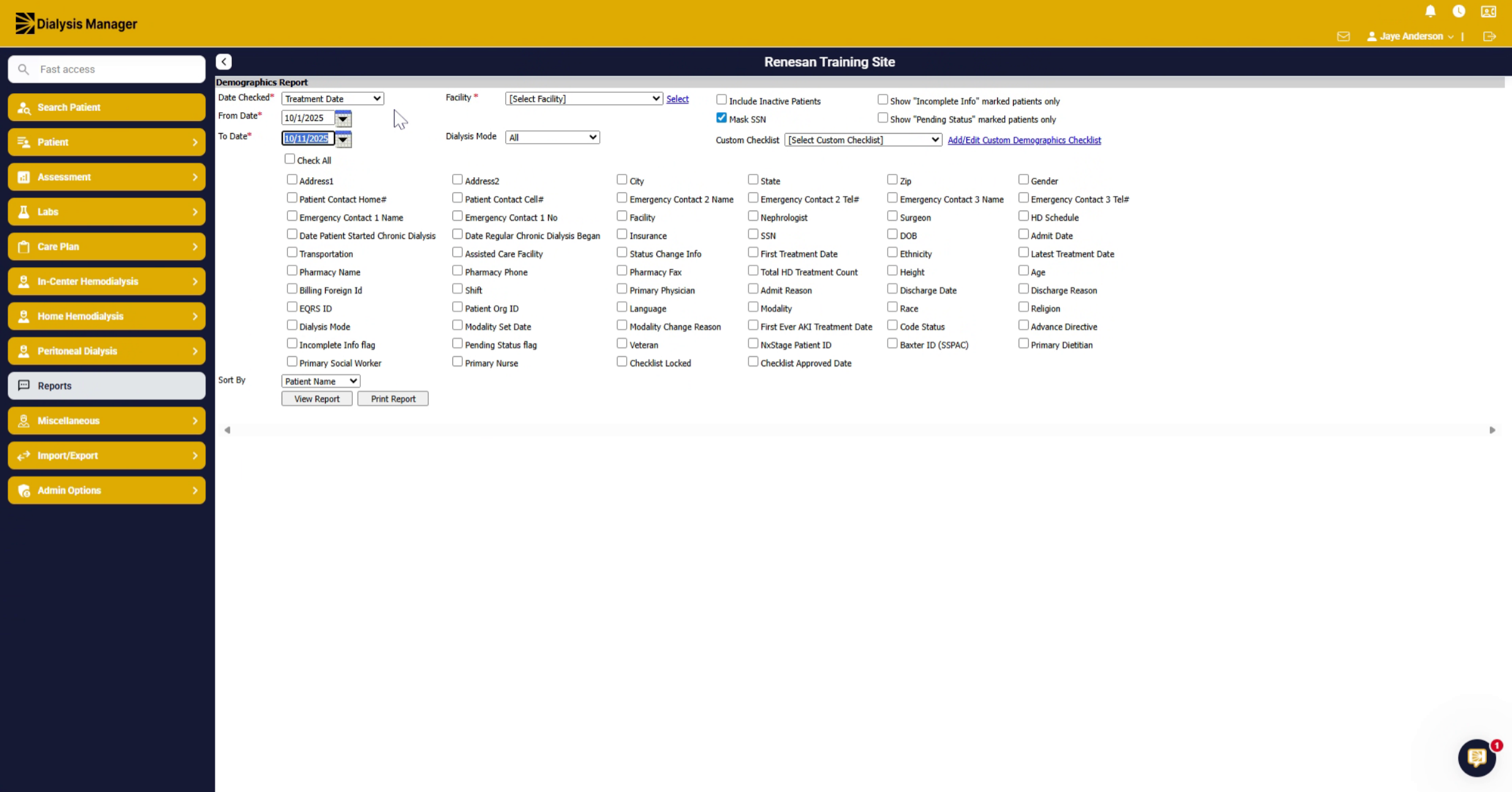Open the Select Facility dropdown
Viewport: 1512px width, 792px height.
coord(584,99)
